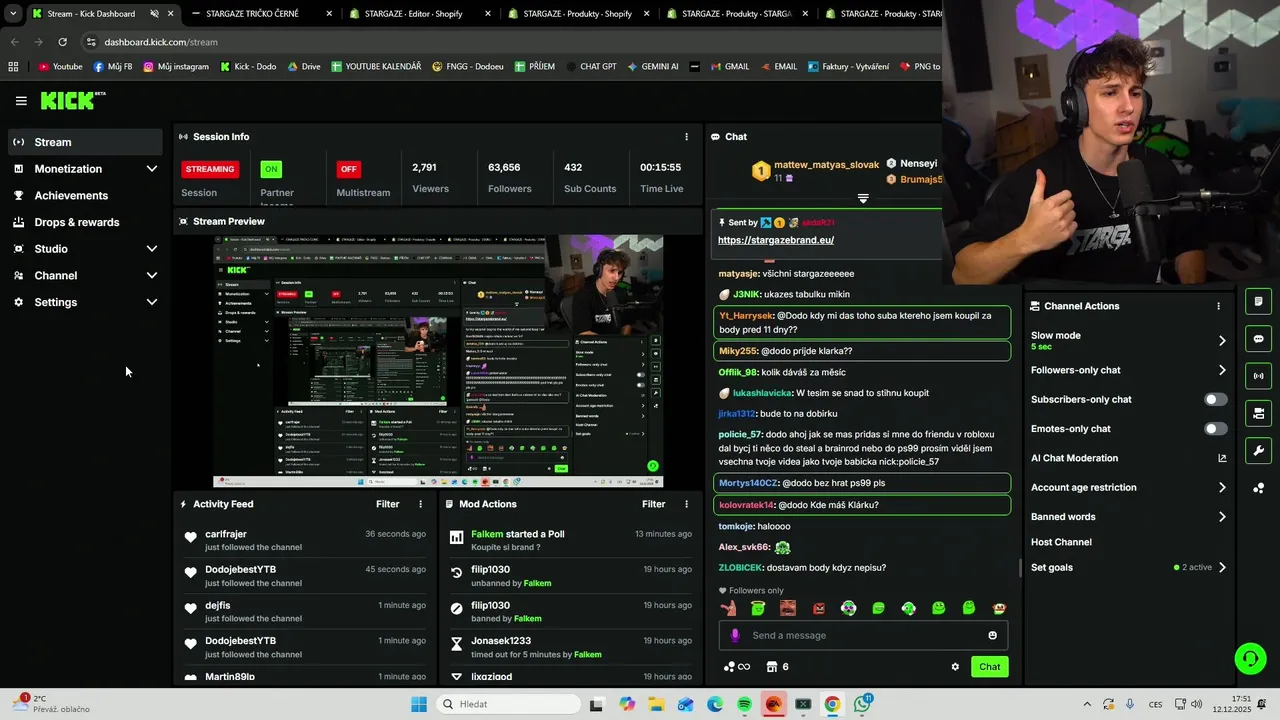Open Channel Actions three-dot menu

(x=1218, y=306)
